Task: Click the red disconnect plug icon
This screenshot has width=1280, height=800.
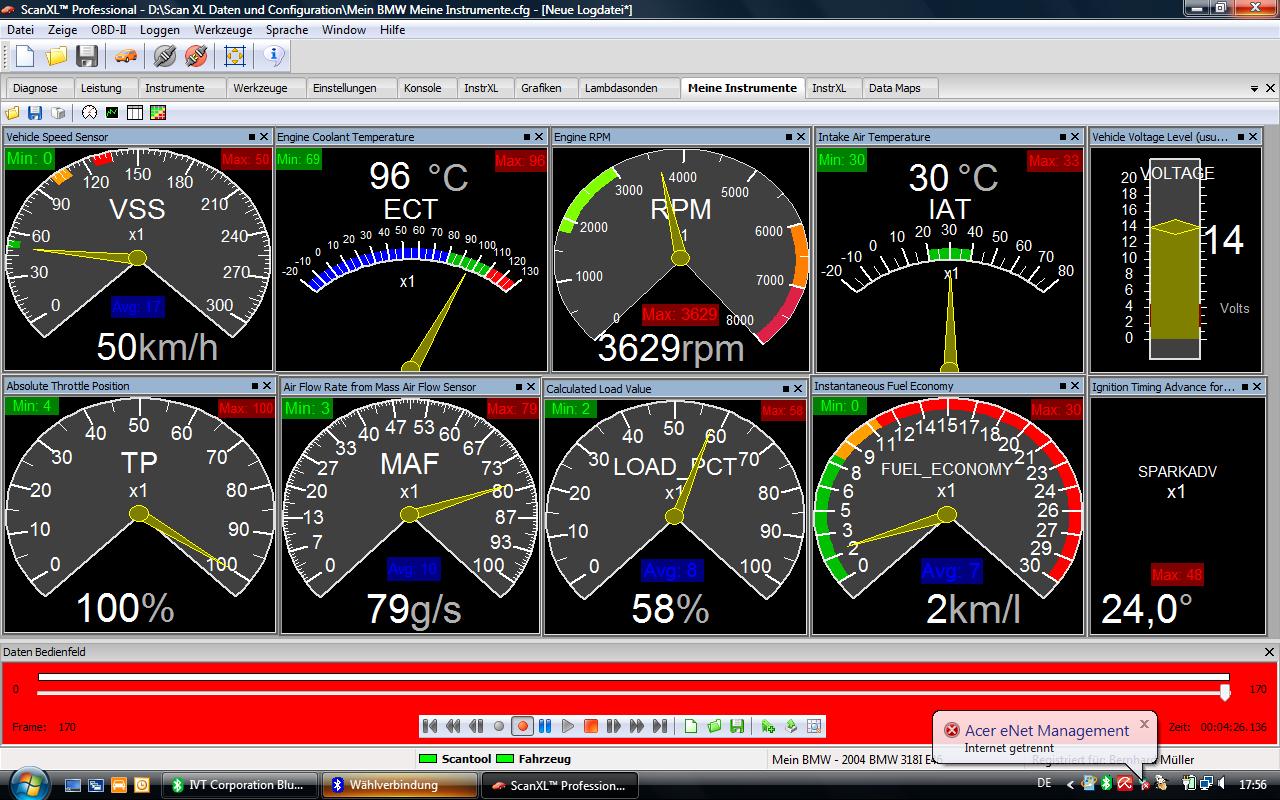Action: point(196,56)
